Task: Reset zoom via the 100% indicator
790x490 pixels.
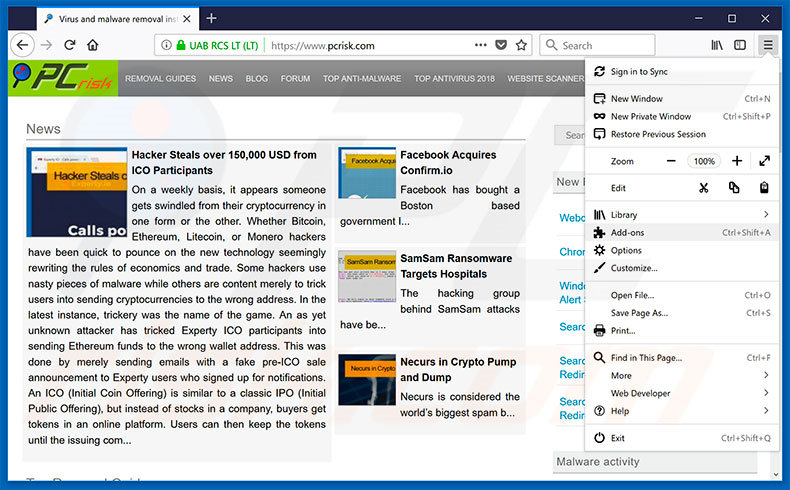Action: click(704, 161)
